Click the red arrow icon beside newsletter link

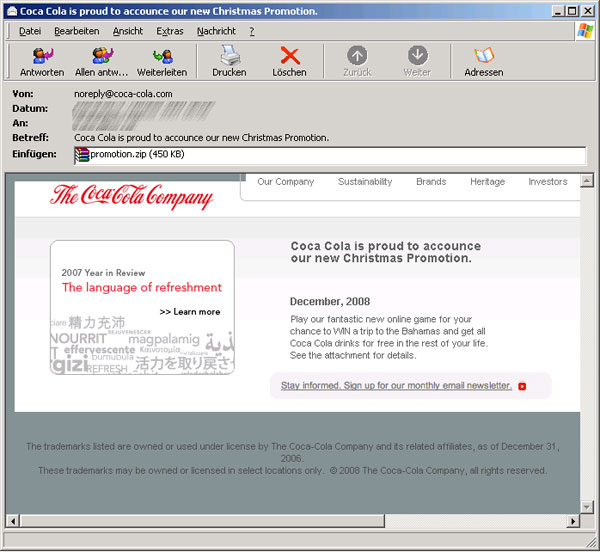point(522,386)
